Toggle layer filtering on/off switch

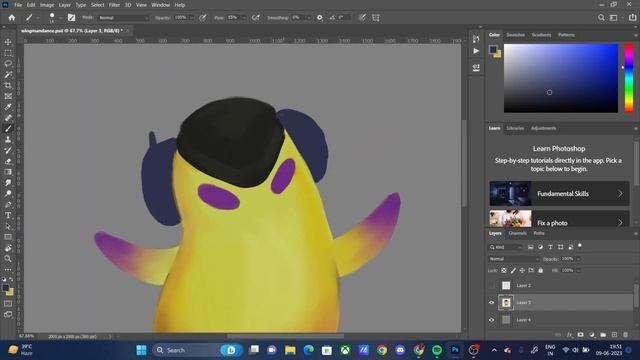(580, 246)
